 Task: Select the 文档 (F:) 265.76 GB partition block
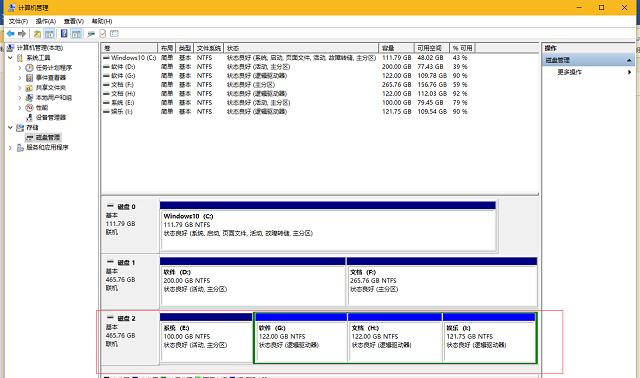(442, 282)
